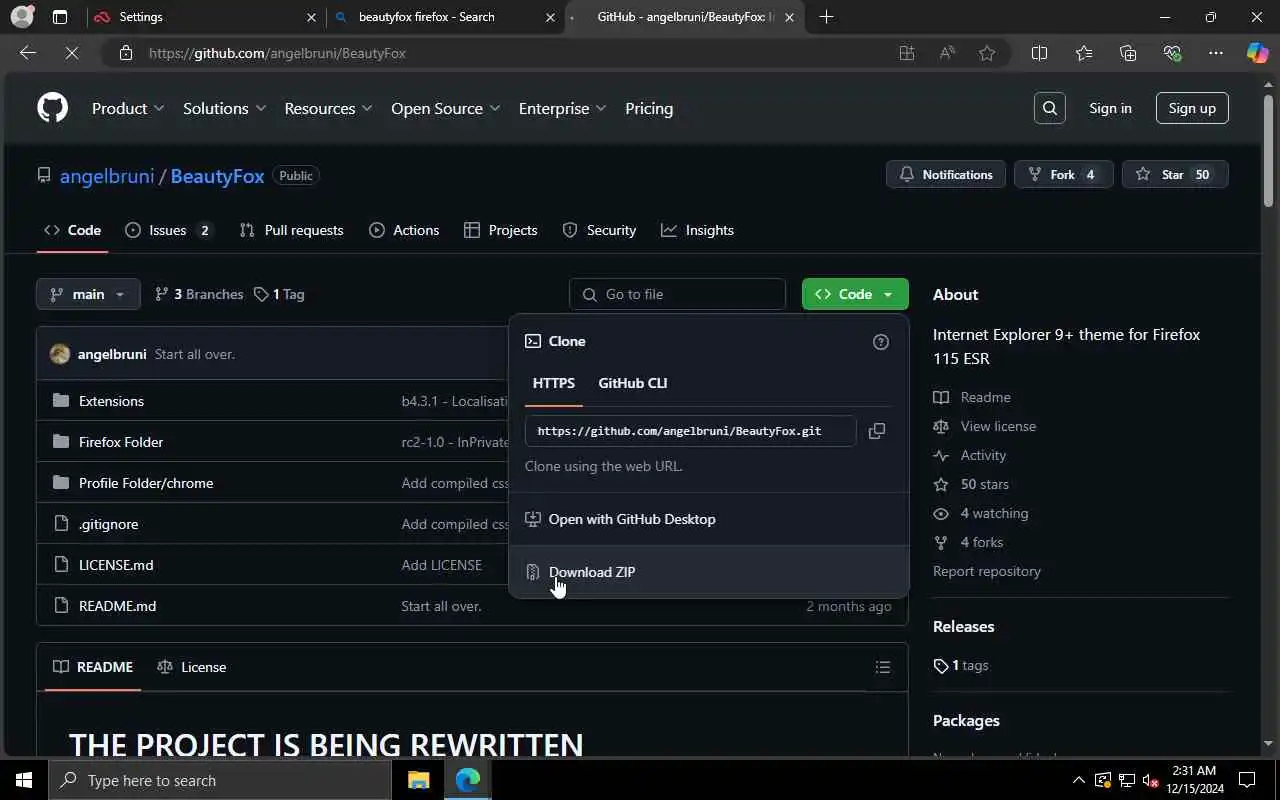Click the Sign in link
This screenshot has height=800, width=1280.
click(x=1110, y=108)
